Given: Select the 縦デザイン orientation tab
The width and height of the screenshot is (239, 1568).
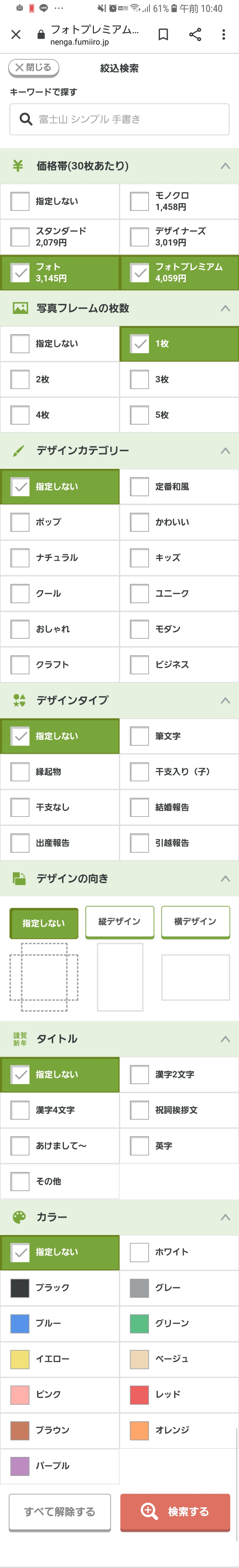Looking at the screenshot, I should click(119, 921).
